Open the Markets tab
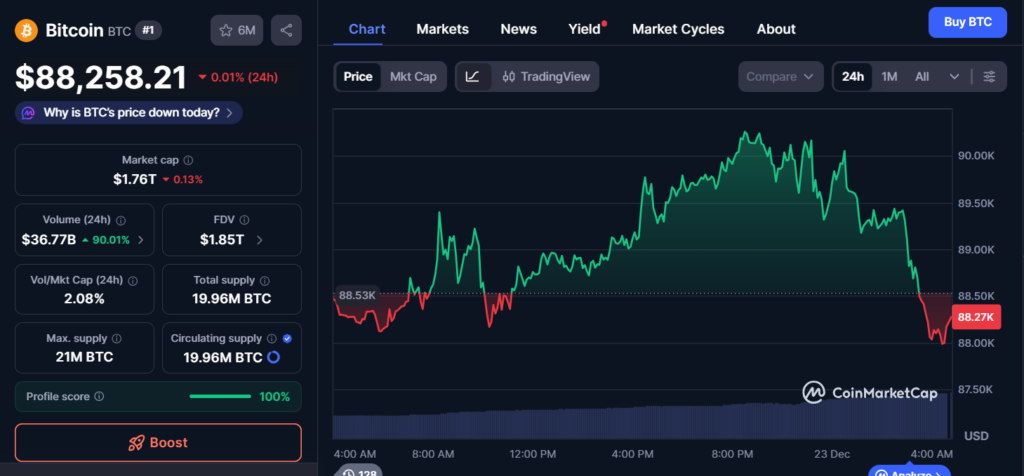Screen dimensions: 1024x476 click(x=442, y=29)
